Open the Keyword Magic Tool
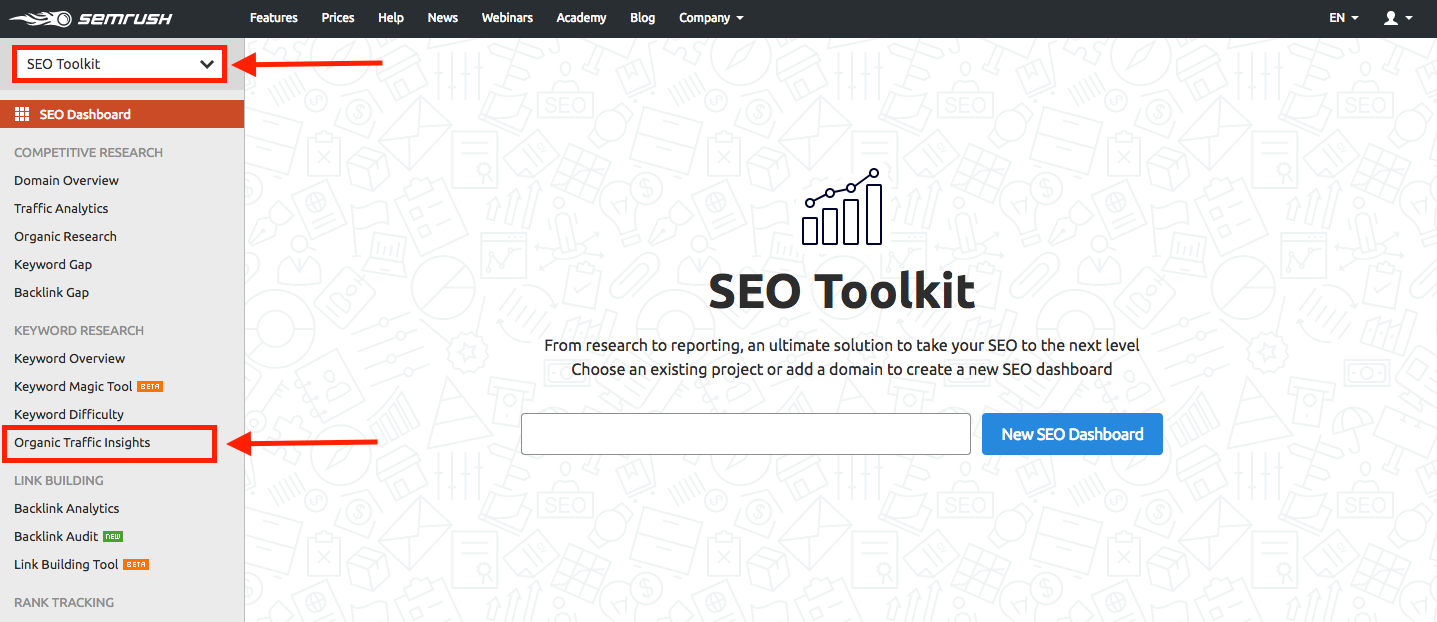This screenshot has width=1437, height=622. pos(75,386)
